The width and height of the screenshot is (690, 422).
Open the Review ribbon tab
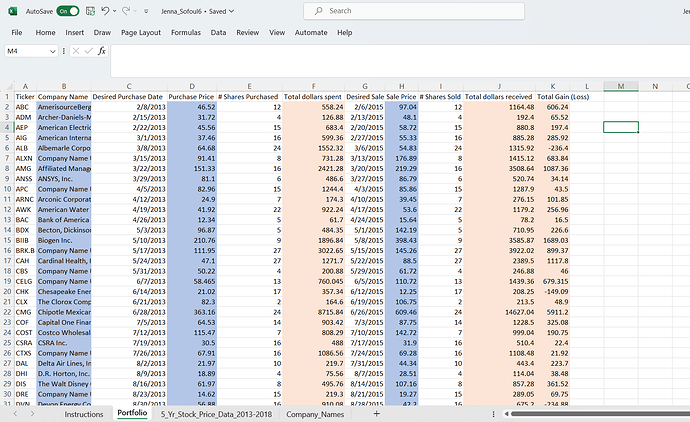pos(247,33)
